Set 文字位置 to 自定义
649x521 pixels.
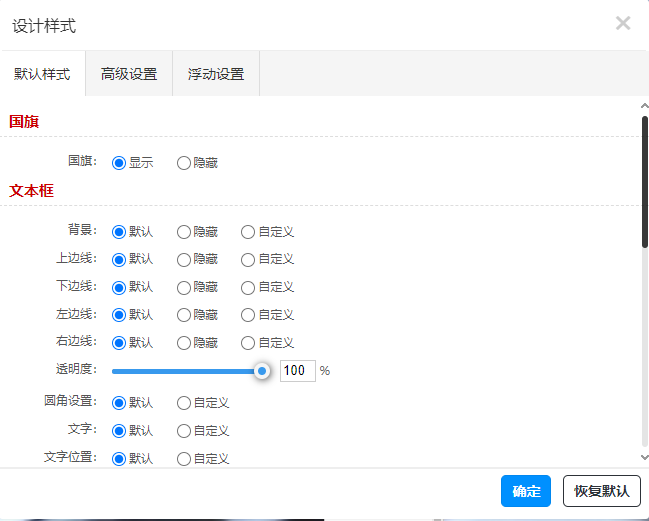coord(184,459)
